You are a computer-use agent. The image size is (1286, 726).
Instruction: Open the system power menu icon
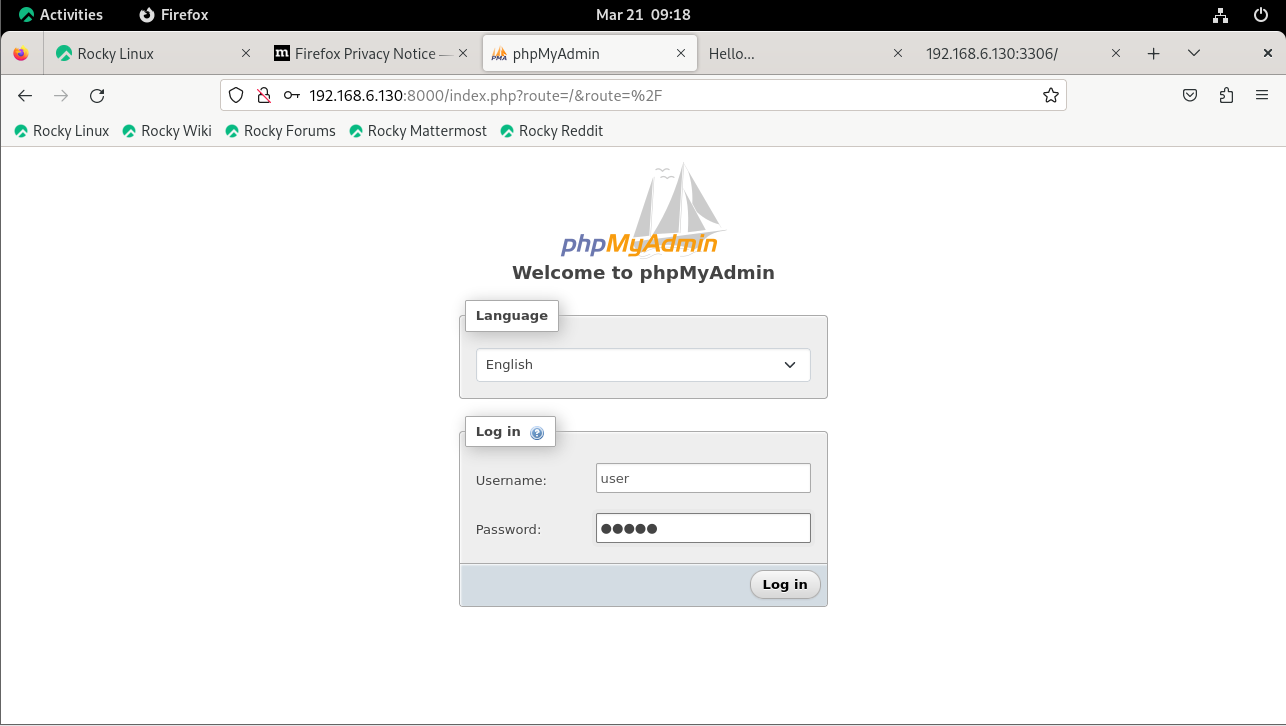point(1260,15)
